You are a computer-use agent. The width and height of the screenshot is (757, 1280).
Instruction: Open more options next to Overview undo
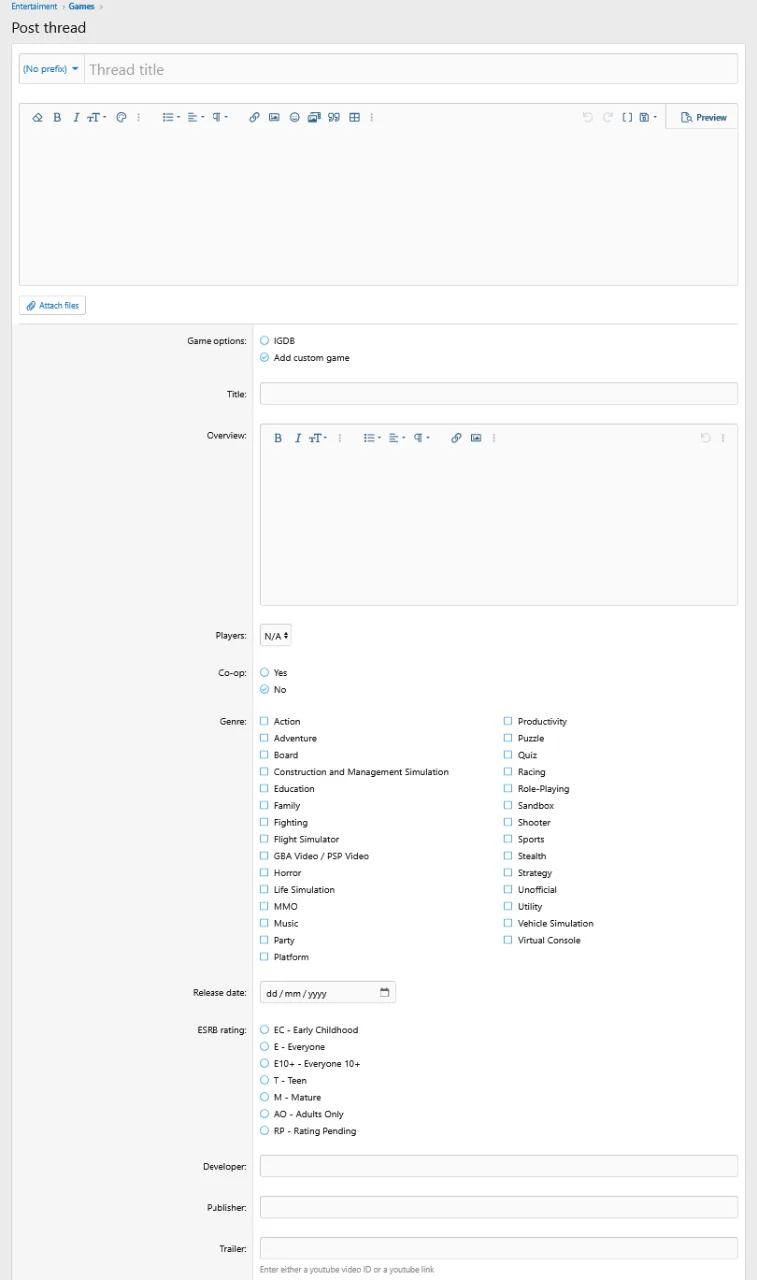723,438
